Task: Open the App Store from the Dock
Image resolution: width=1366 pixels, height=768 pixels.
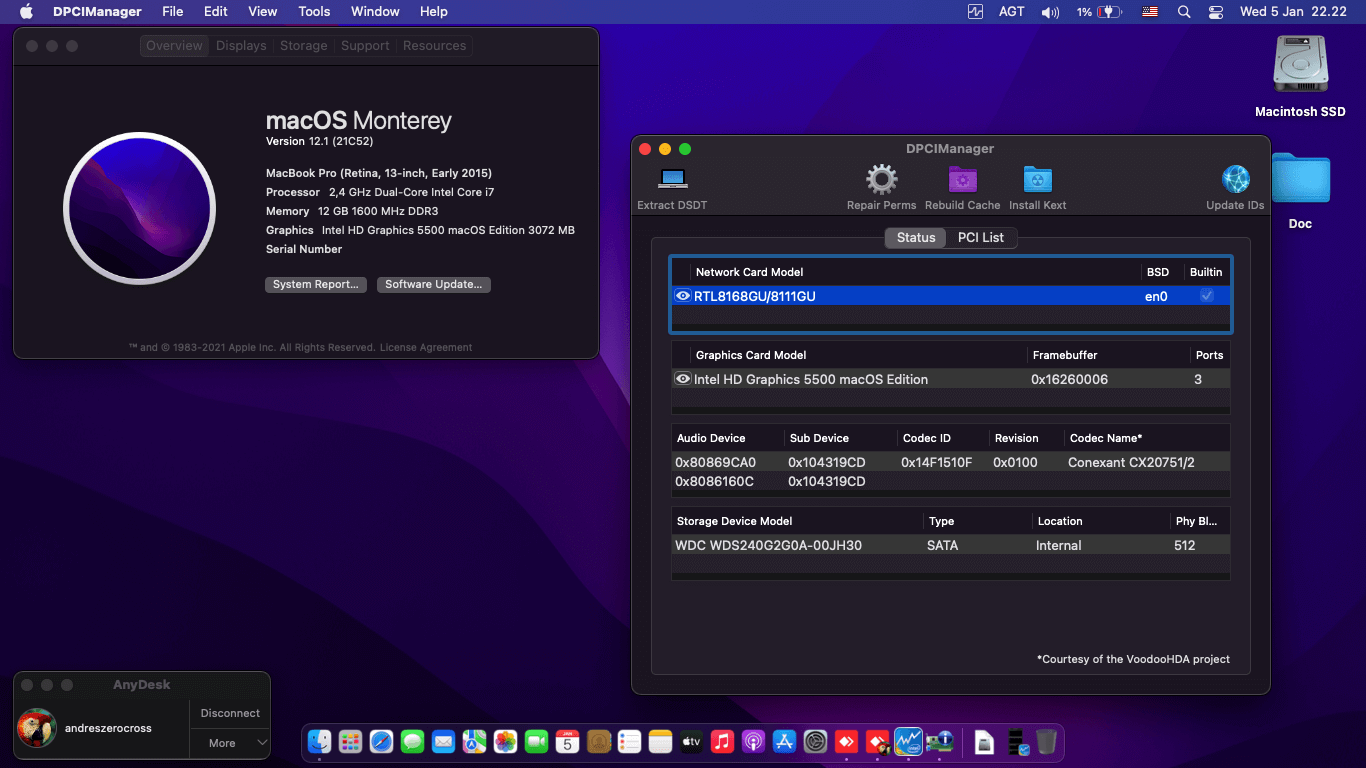Action: [784, 743]
